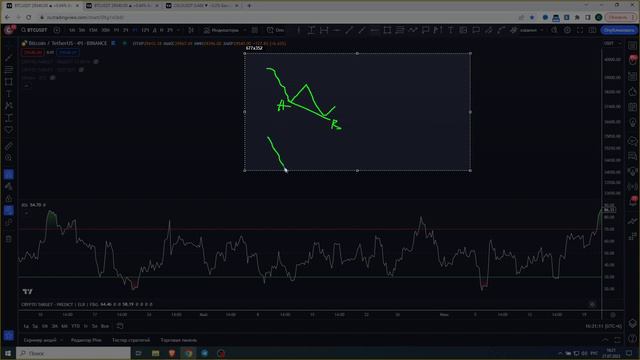Select the polyline path tool in top toolbar
Image resolution: width=640 pixels, height=360 pixels.
pos(413,30)
